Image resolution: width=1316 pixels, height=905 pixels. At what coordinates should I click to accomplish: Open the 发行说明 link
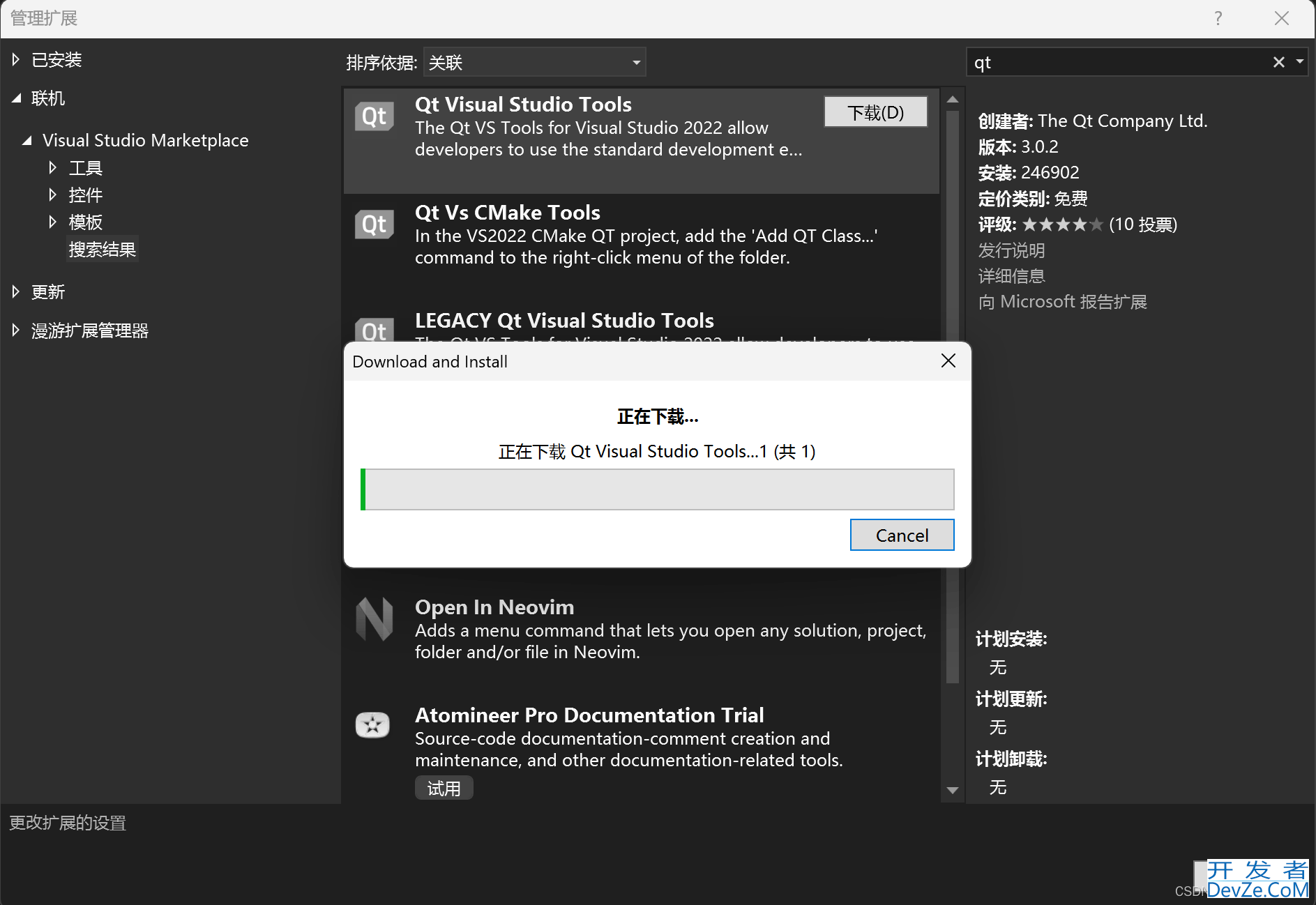(x=1011, y=250)
